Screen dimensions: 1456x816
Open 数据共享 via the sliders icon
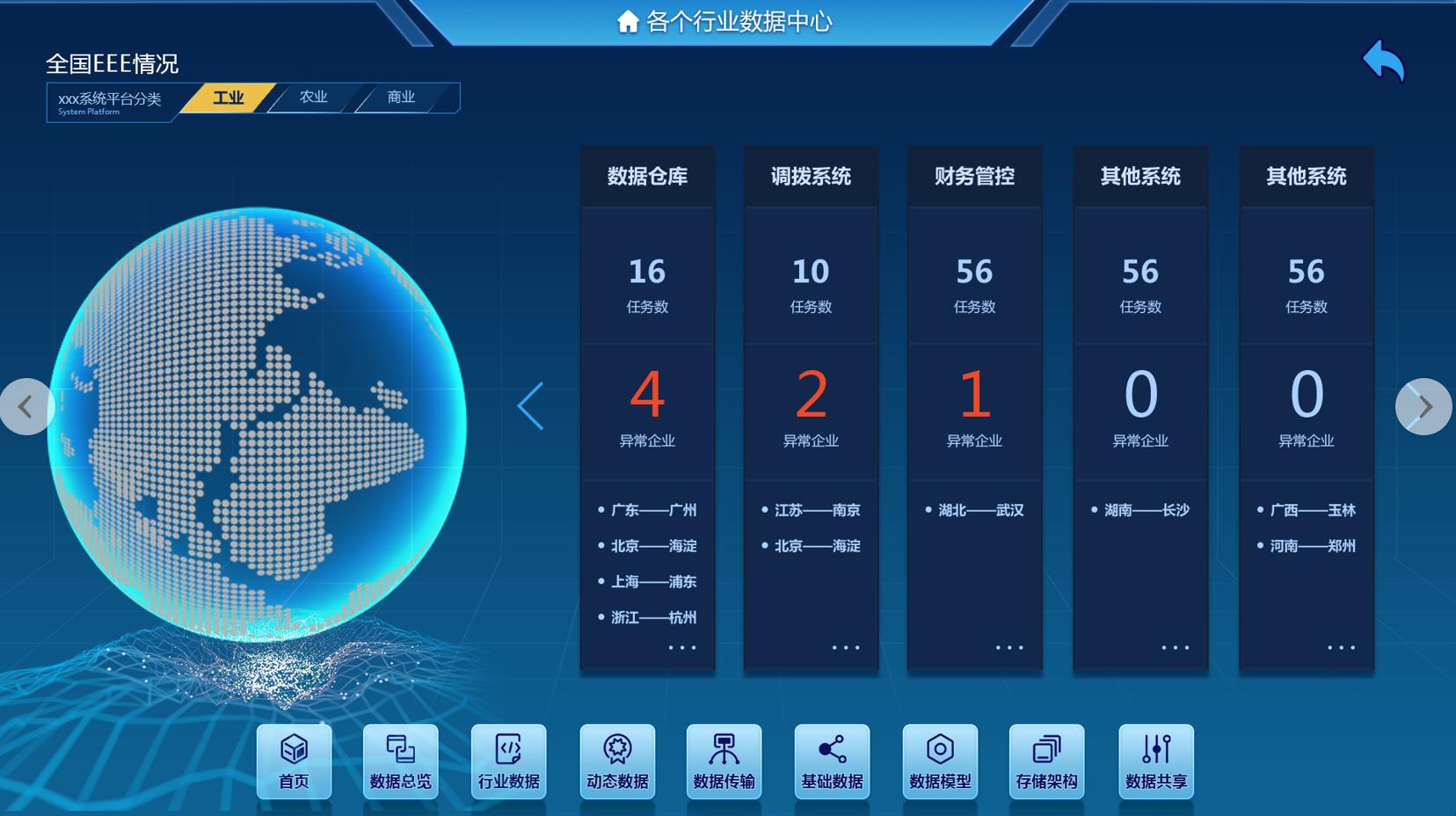[1155, 761]
